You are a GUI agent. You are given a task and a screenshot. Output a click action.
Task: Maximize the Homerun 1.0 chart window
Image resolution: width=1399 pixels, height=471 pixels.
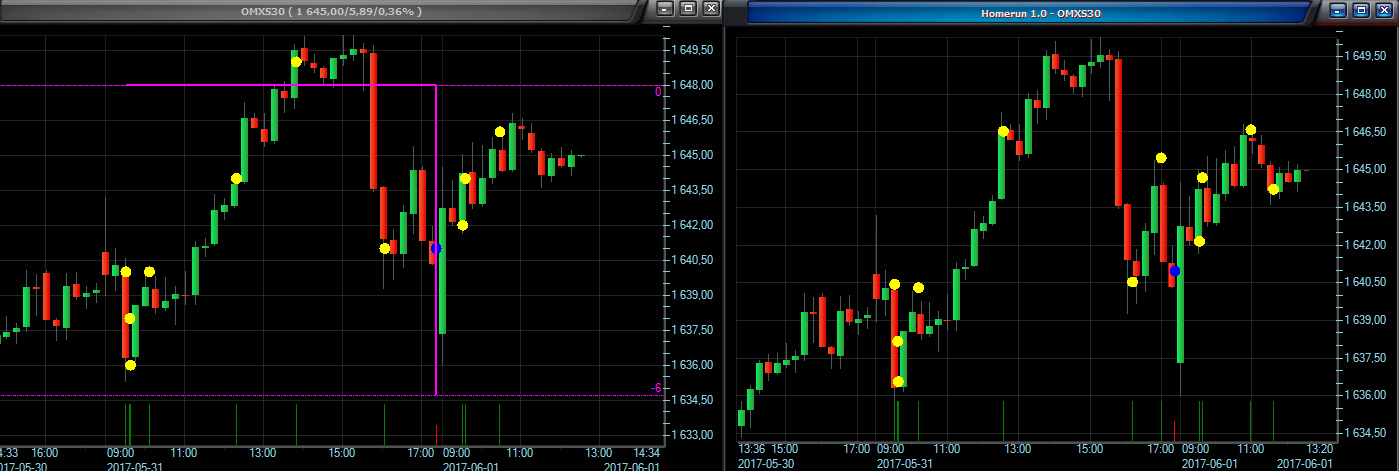[x=1361, y=10]
